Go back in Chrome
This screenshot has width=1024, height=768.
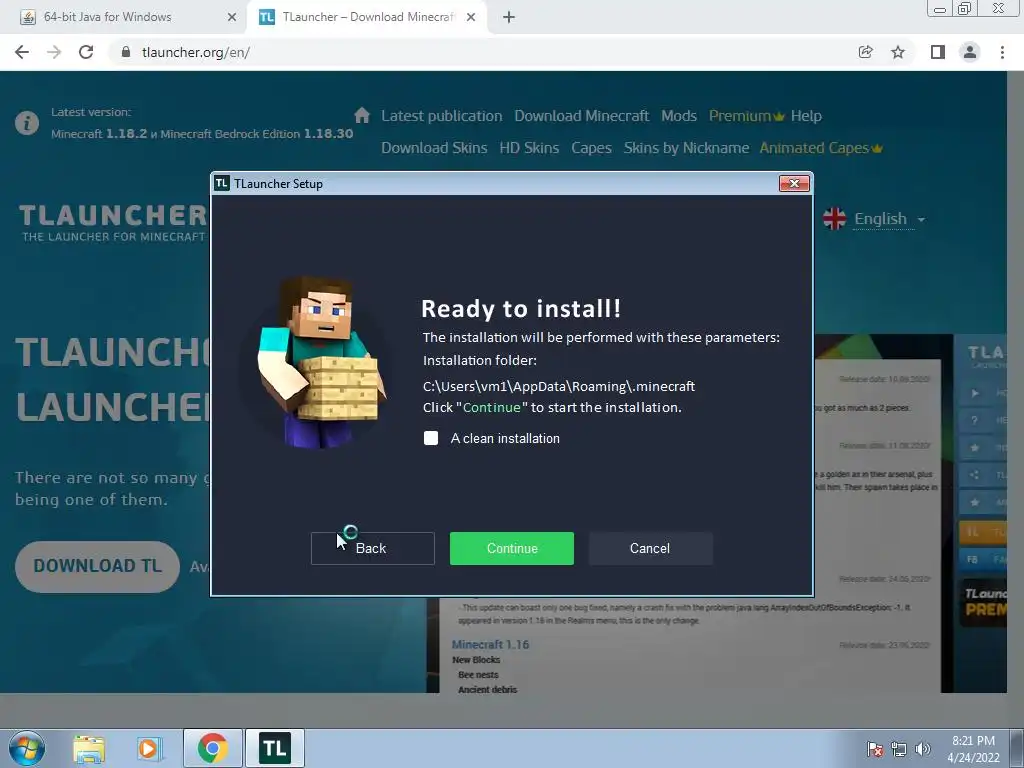tap(22, 52)
